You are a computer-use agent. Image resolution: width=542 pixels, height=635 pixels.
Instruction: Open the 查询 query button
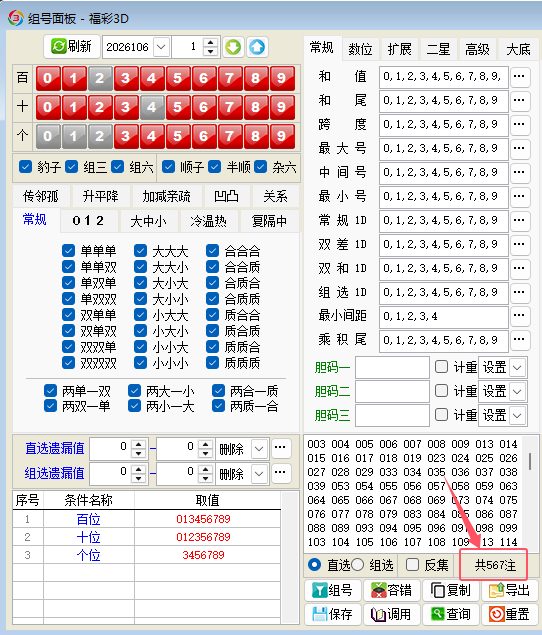point(451,614)
